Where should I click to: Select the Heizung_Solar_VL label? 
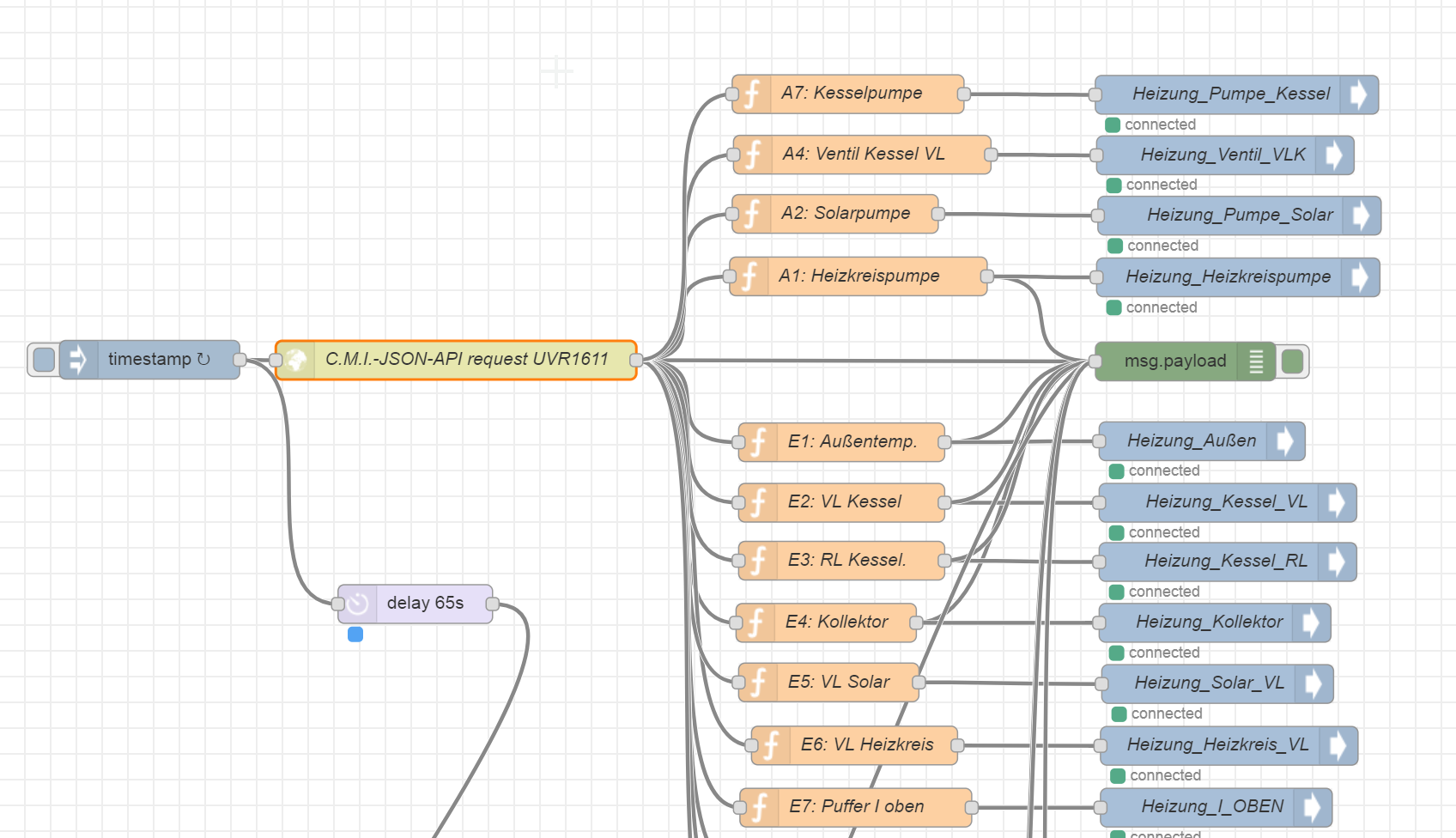(x=1209, y=683)
